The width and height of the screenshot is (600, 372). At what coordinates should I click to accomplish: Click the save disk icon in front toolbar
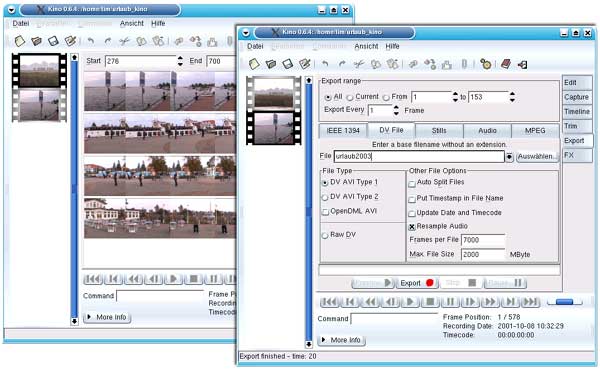pos(287,64)
